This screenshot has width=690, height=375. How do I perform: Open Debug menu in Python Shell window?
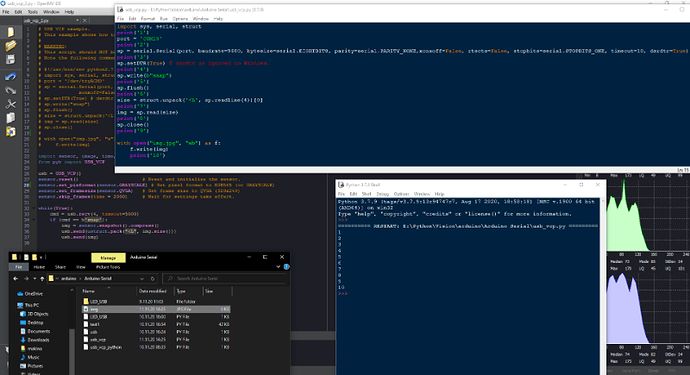click(x=382, y=194)
